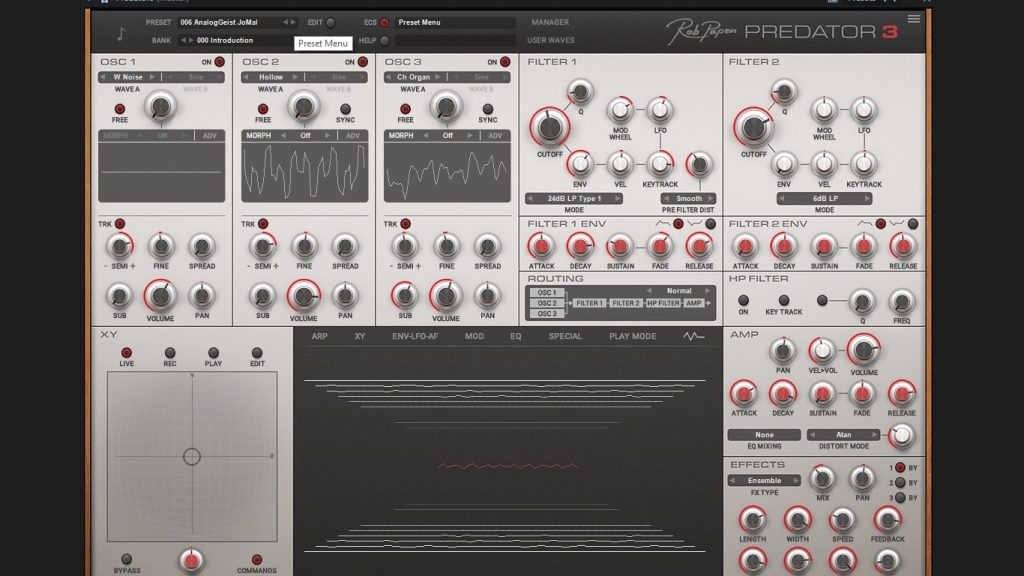Image resolution: width=1024 pixels, height=576 pixels.
Task: Open the Ensemble FX TYPE dropdown
Action: 764,481
